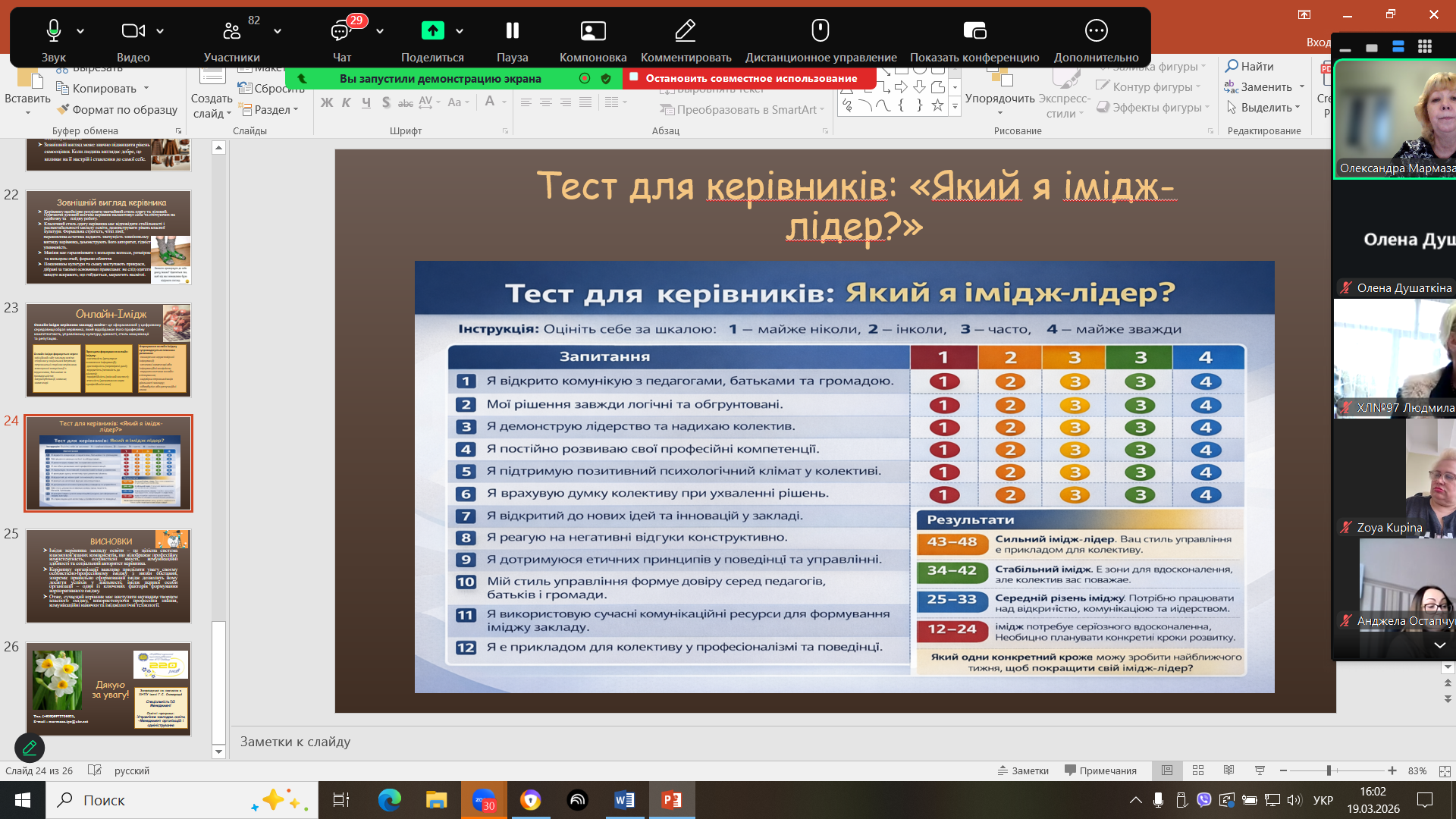Screen dimensions: 1456x819
Task: Expand the video options arrow beside Видео
Action: point(160,31)
